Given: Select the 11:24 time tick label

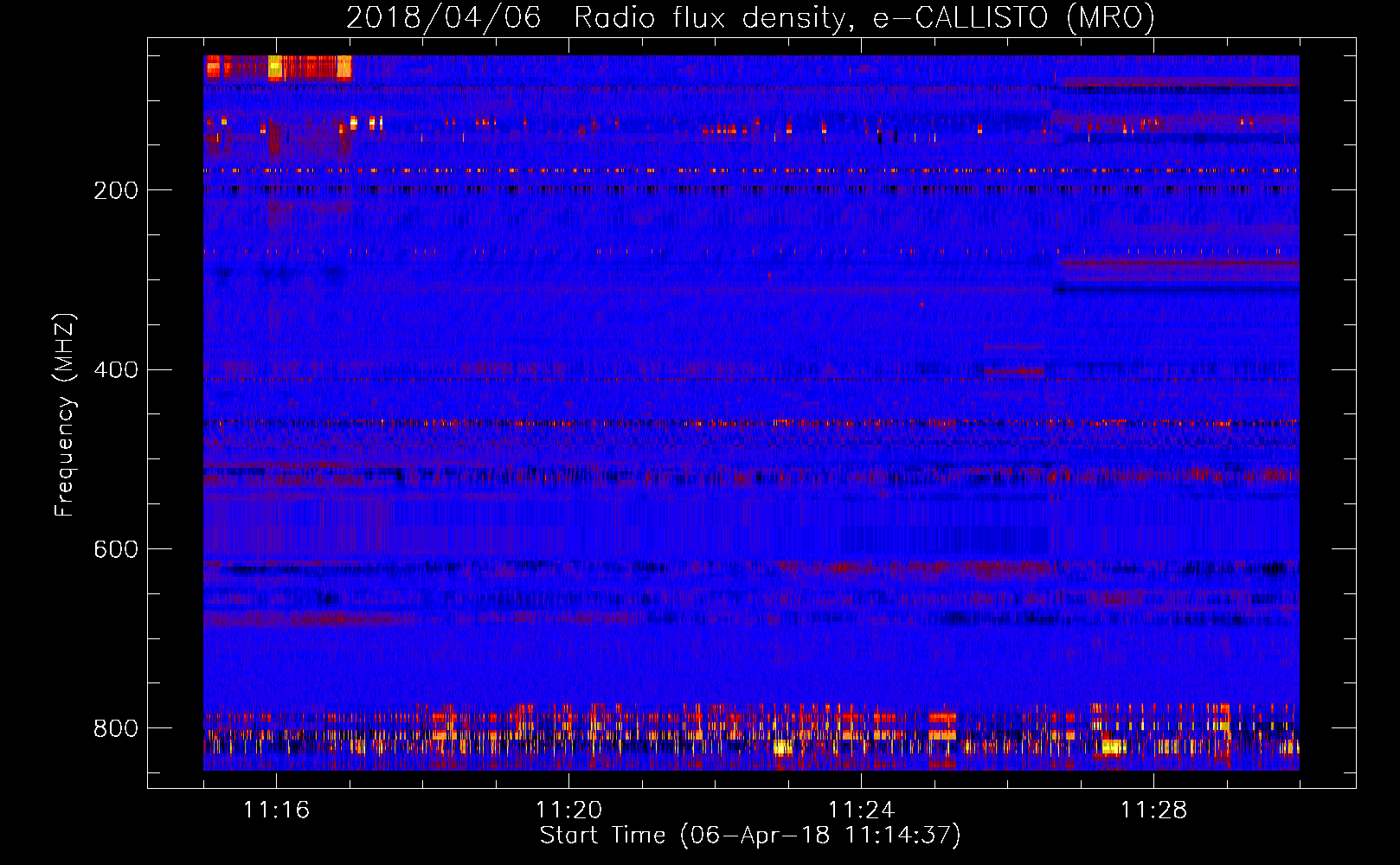Looking at the screenshot, I should point(861,810).
